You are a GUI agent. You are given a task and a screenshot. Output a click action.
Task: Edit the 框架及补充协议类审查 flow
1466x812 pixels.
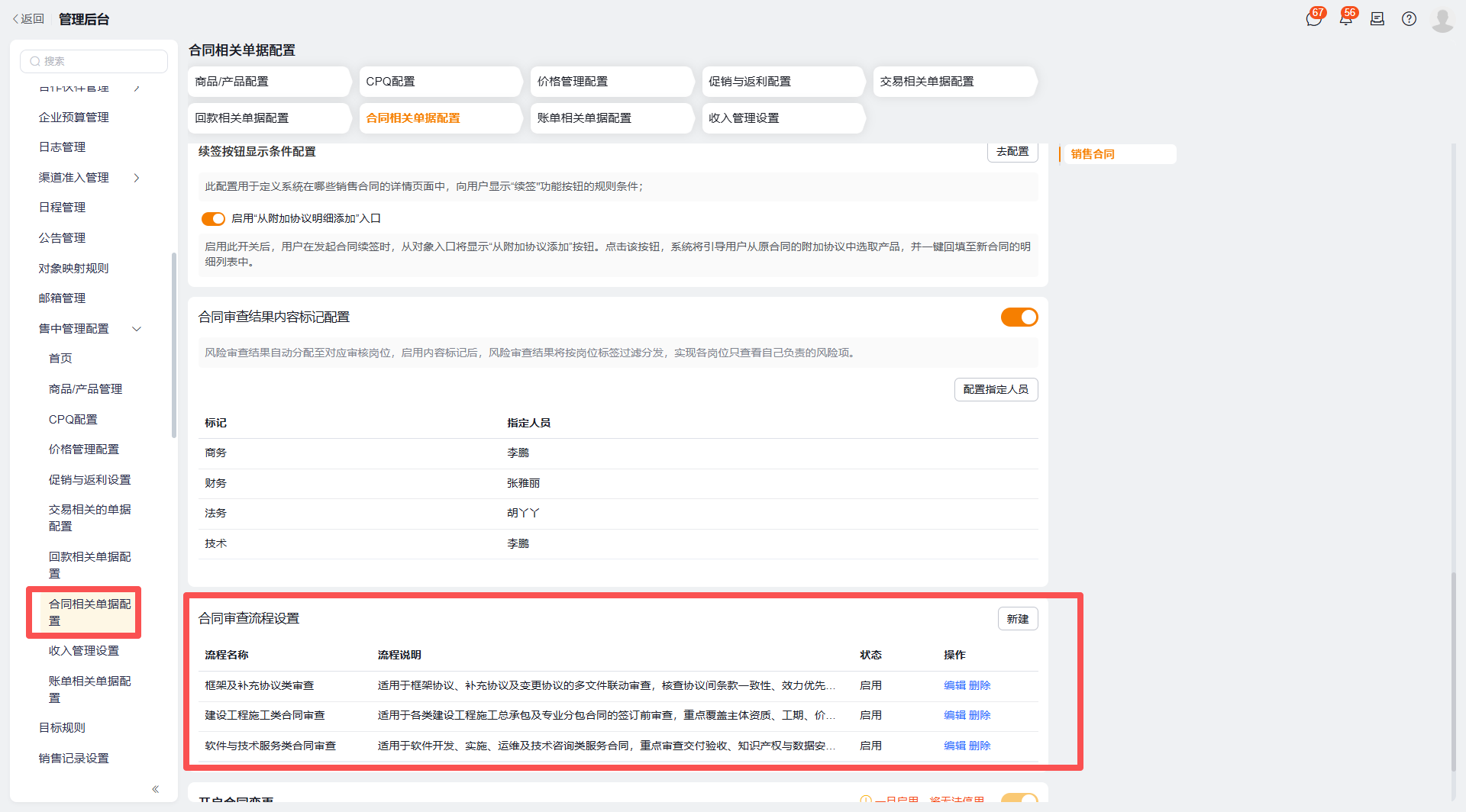954,685
